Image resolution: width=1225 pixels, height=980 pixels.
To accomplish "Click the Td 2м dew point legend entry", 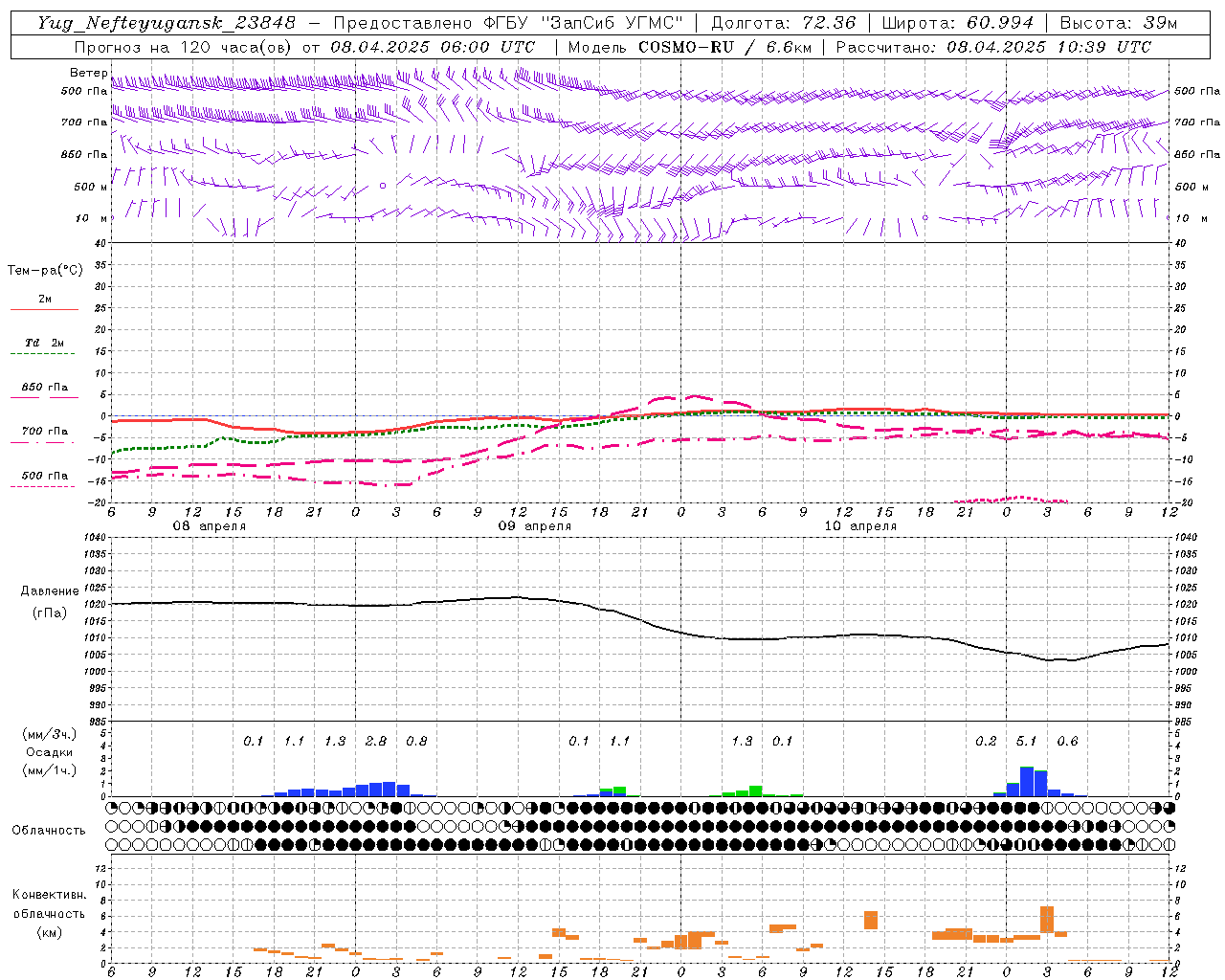I will [45, 343].
